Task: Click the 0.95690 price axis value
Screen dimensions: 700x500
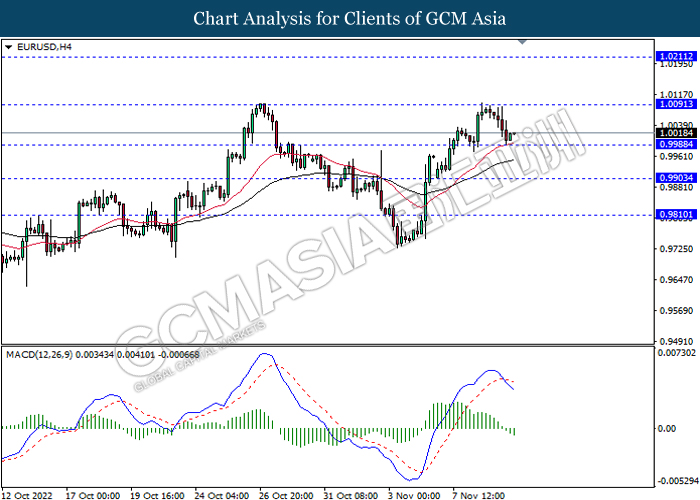Action: coord(676,311)
